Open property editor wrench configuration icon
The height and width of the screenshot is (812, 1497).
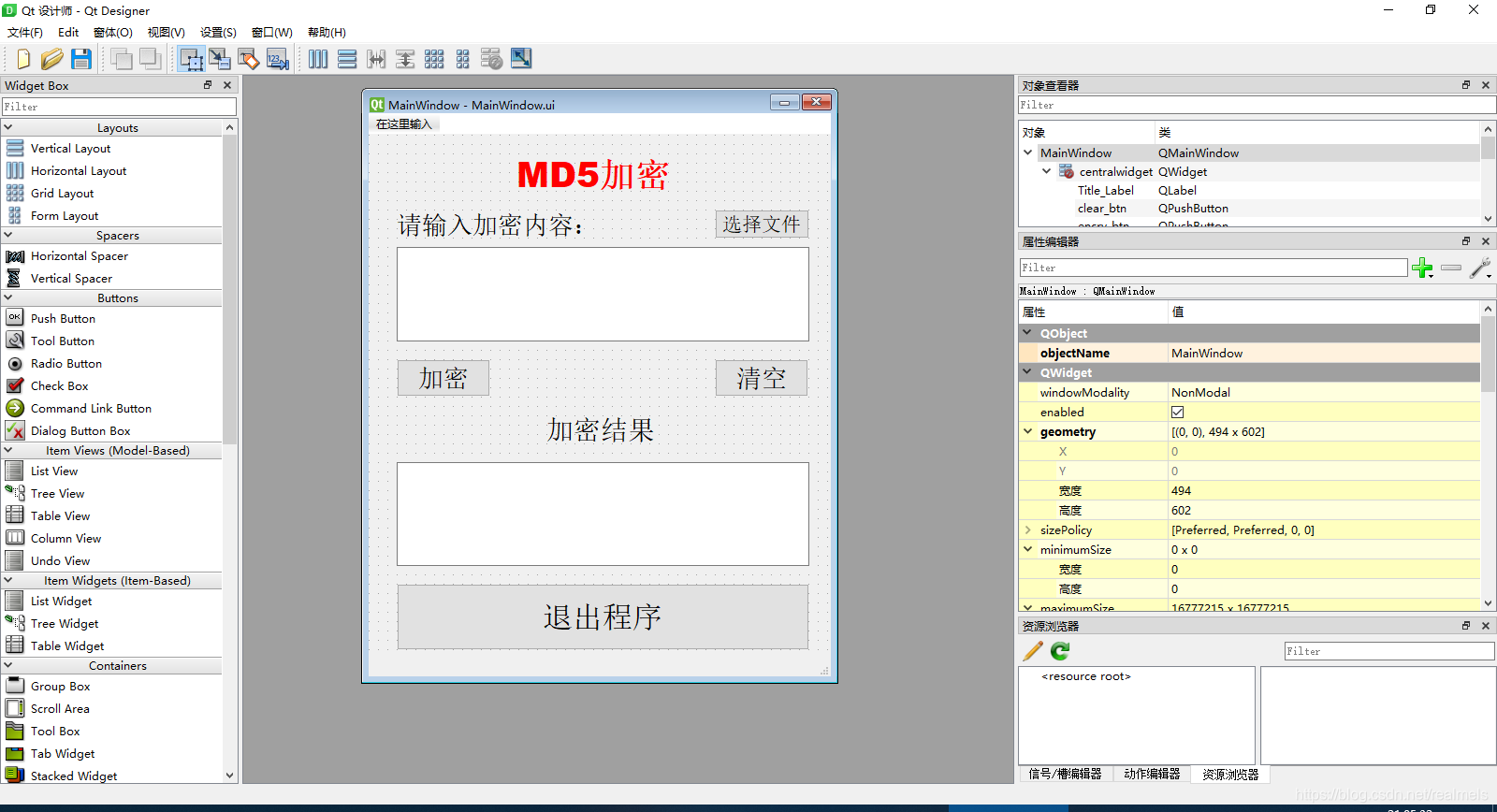[1480, 268]
